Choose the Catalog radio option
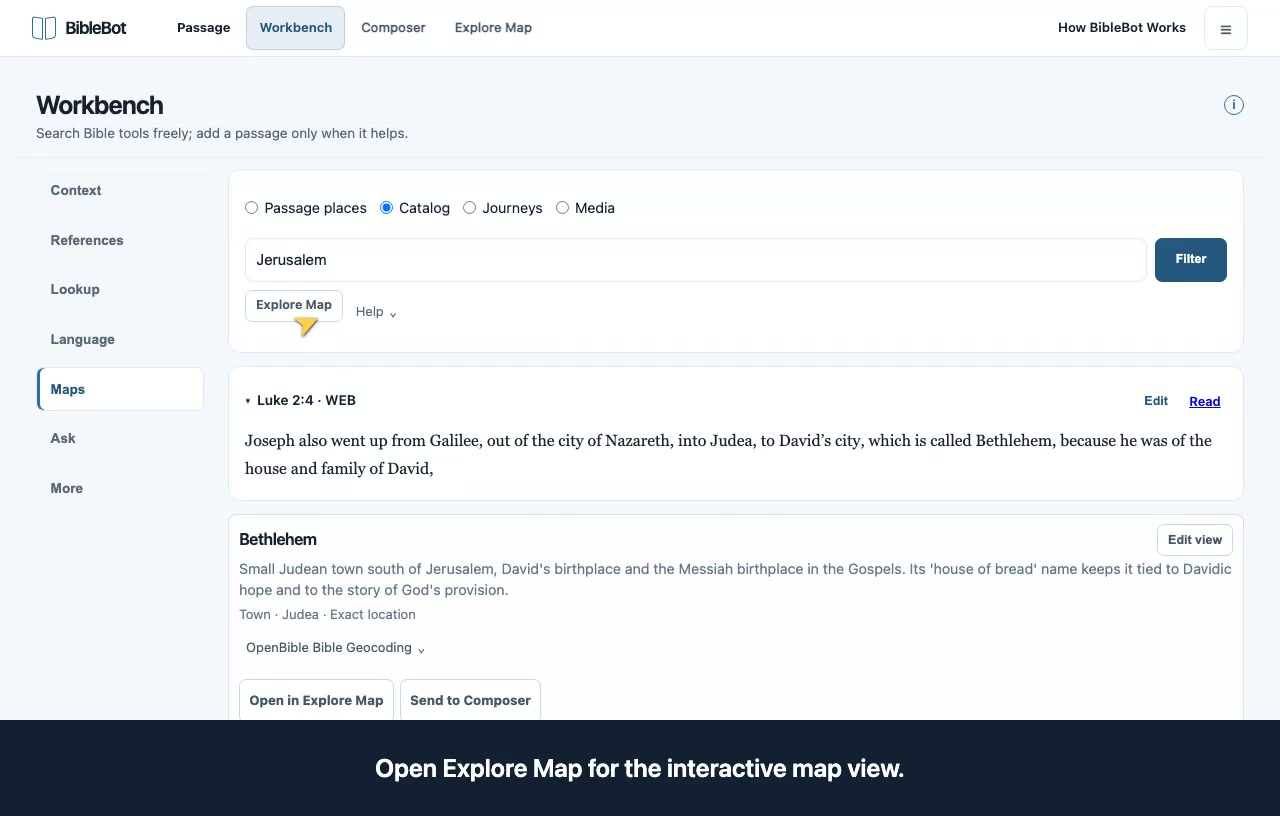1280x816 pixels. (387, 208)
